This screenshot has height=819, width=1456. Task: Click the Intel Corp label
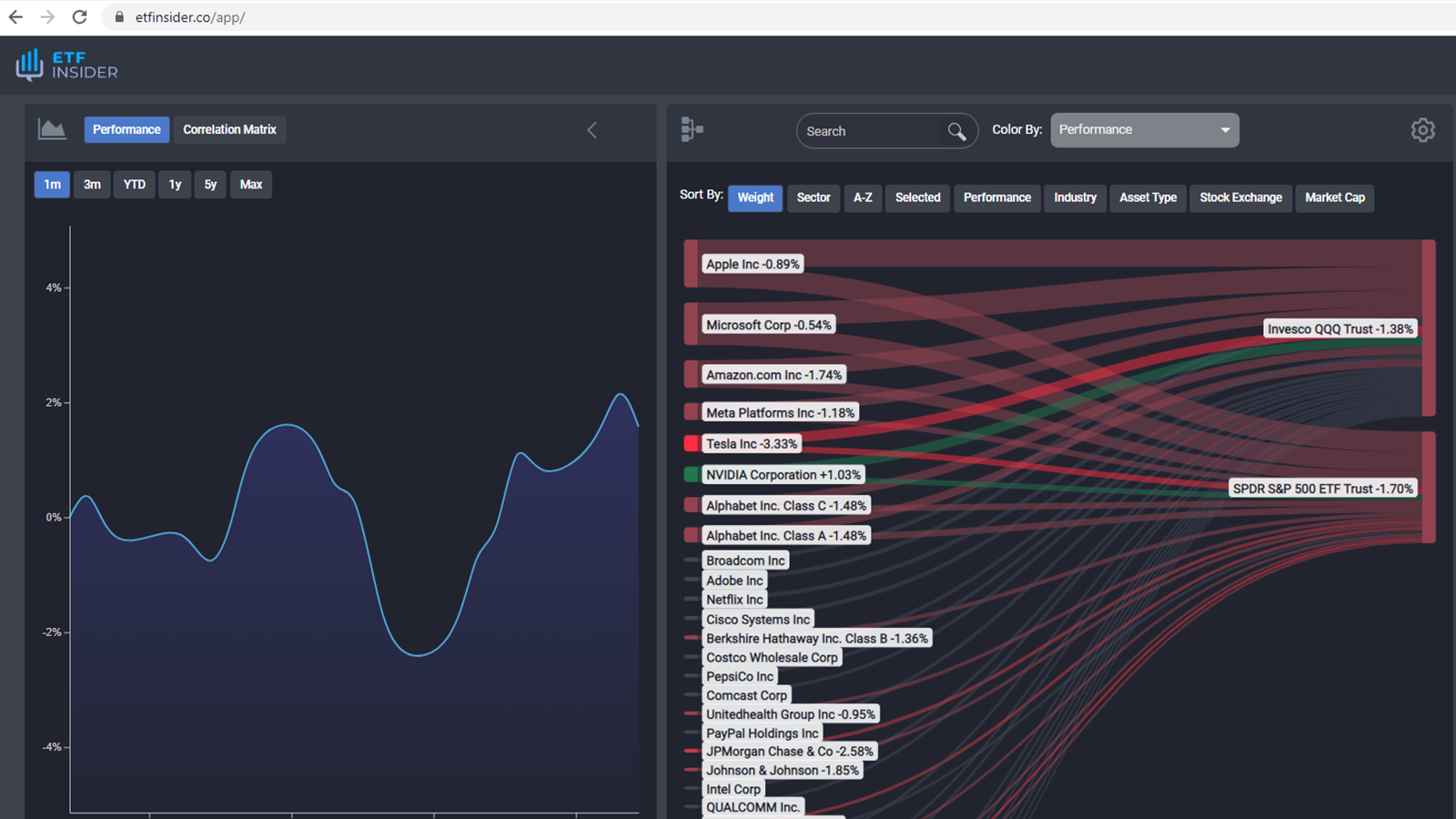pos(733,790)
